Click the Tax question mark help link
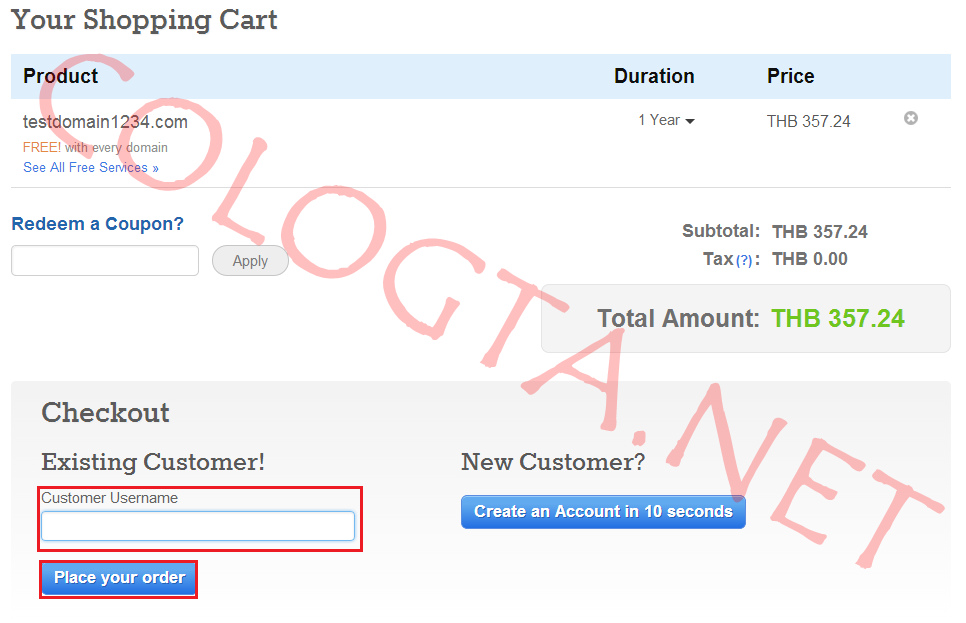The height and width of the screenshot is (623, 966). pos(744,260)
